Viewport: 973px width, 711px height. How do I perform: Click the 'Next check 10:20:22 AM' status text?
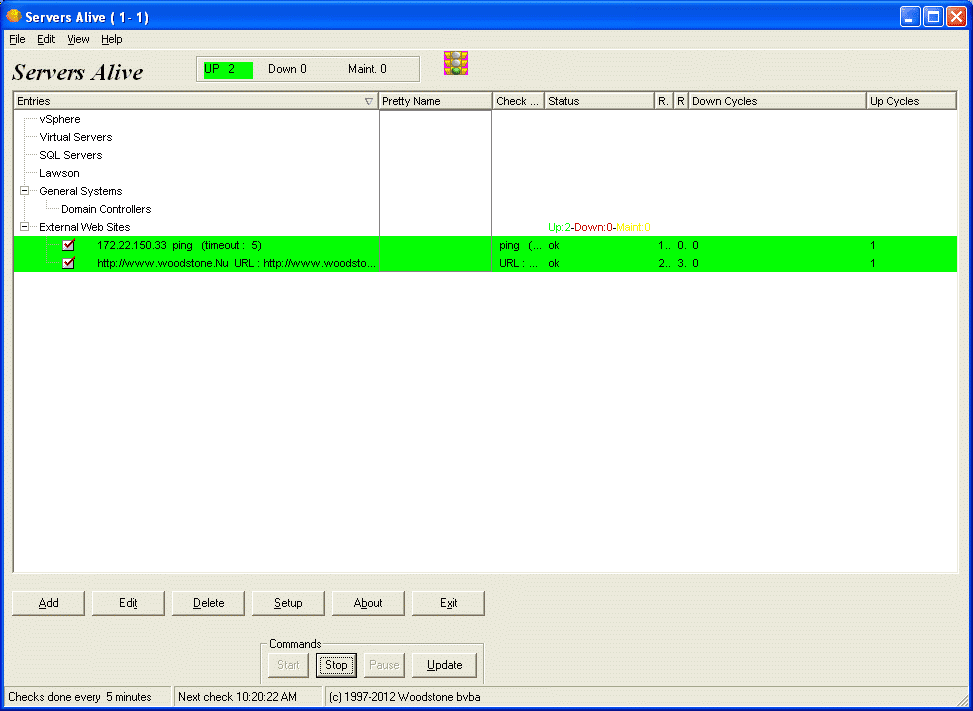[238, 697]
